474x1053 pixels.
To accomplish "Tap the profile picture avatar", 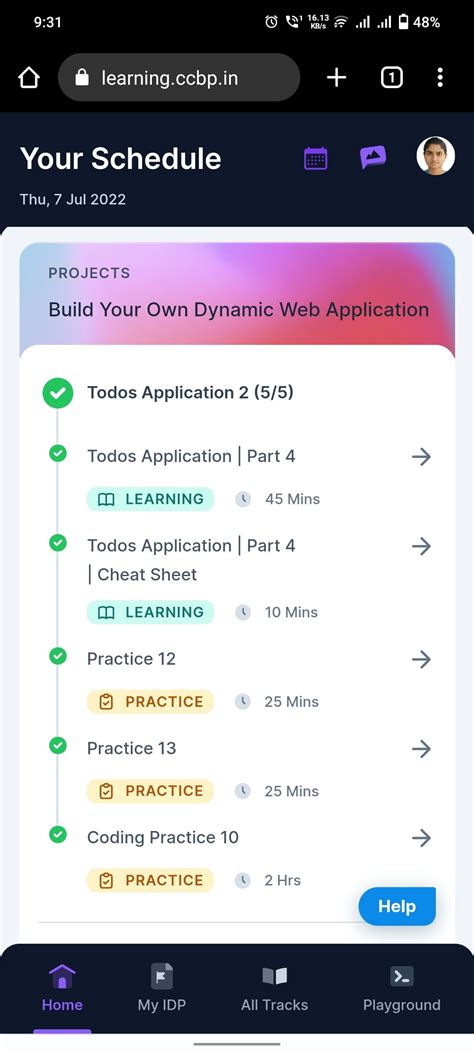I will pyautogui.click(x=435, y=156).
